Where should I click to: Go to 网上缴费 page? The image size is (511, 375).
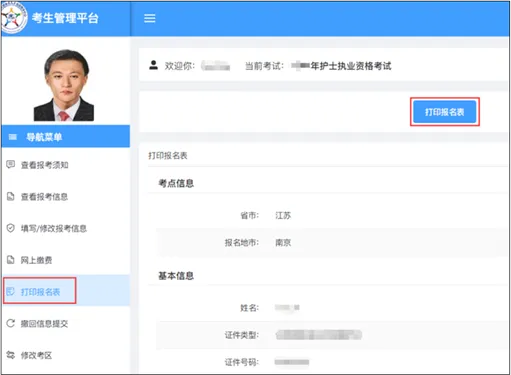(36, 260)
